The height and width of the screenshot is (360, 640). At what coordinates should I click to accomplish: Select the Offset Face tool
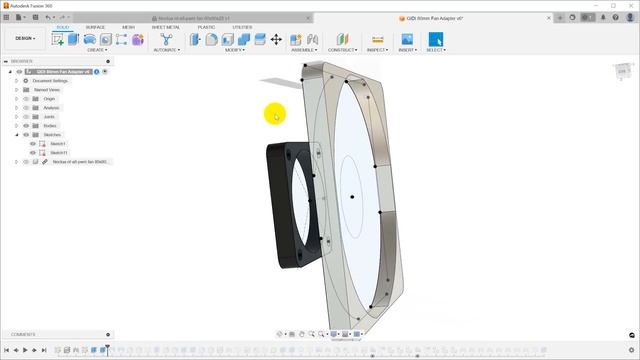click(x=260, y=40)
